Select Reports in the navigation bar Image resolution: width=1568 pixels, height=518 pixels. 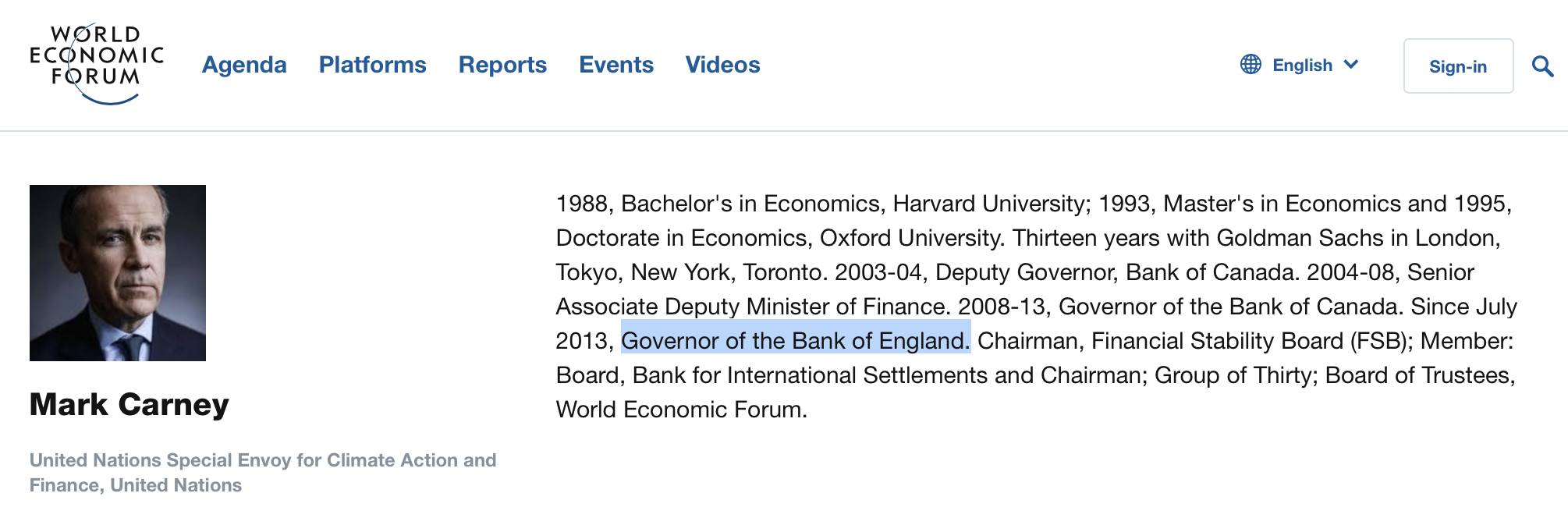(502, 65)
